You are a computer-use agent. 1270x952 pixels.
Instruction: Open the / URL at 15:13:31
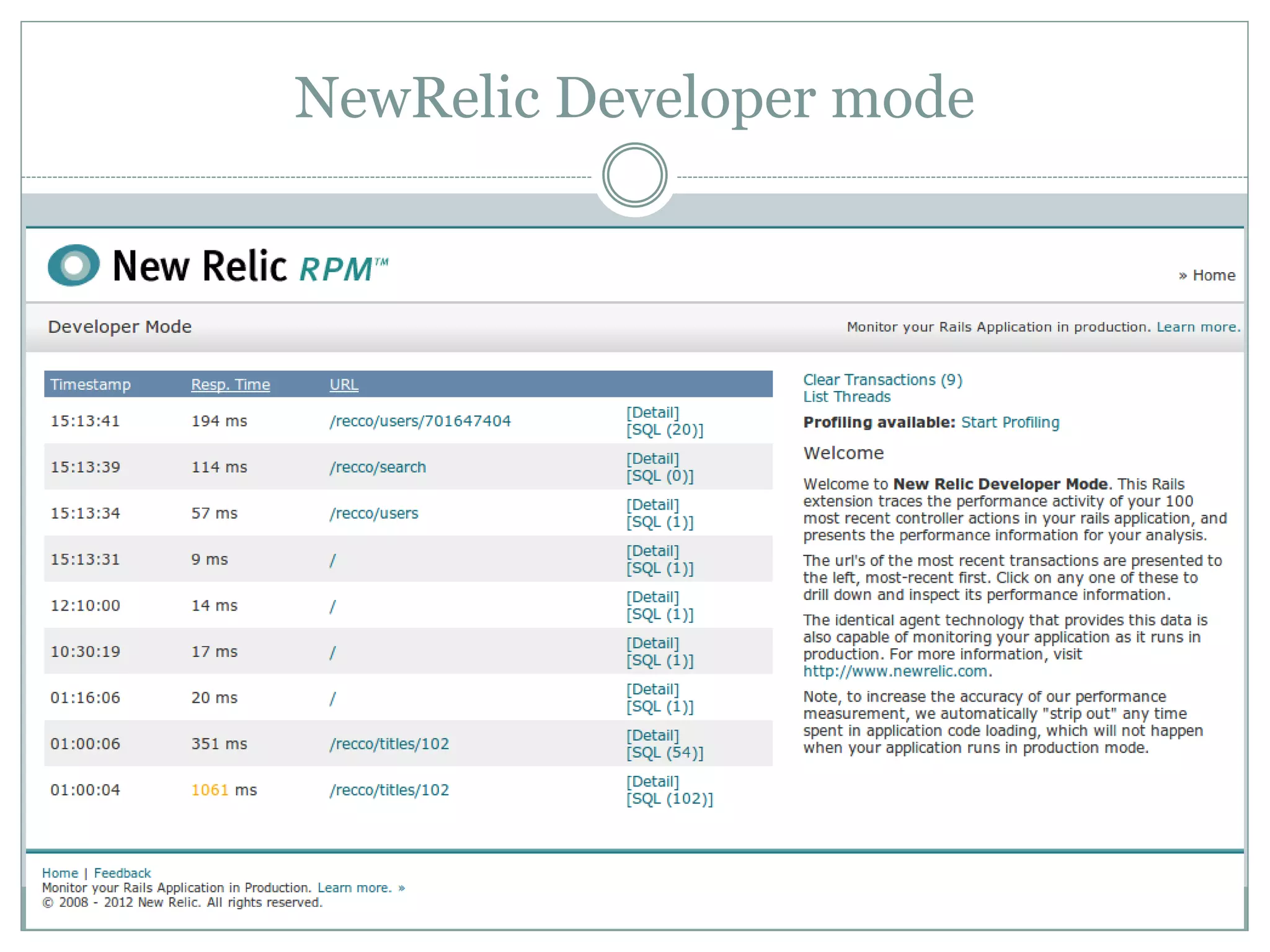coord(332,560)
